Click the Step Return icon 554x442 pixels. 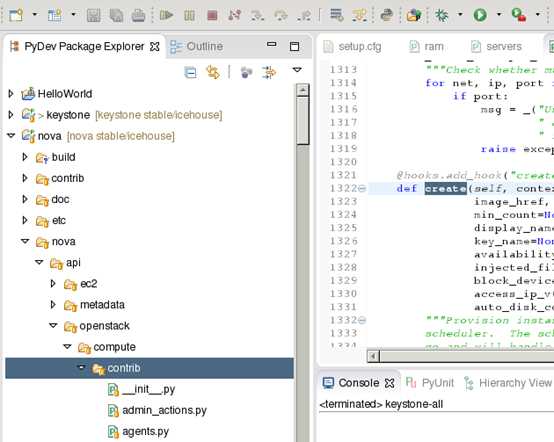[304, 15]
